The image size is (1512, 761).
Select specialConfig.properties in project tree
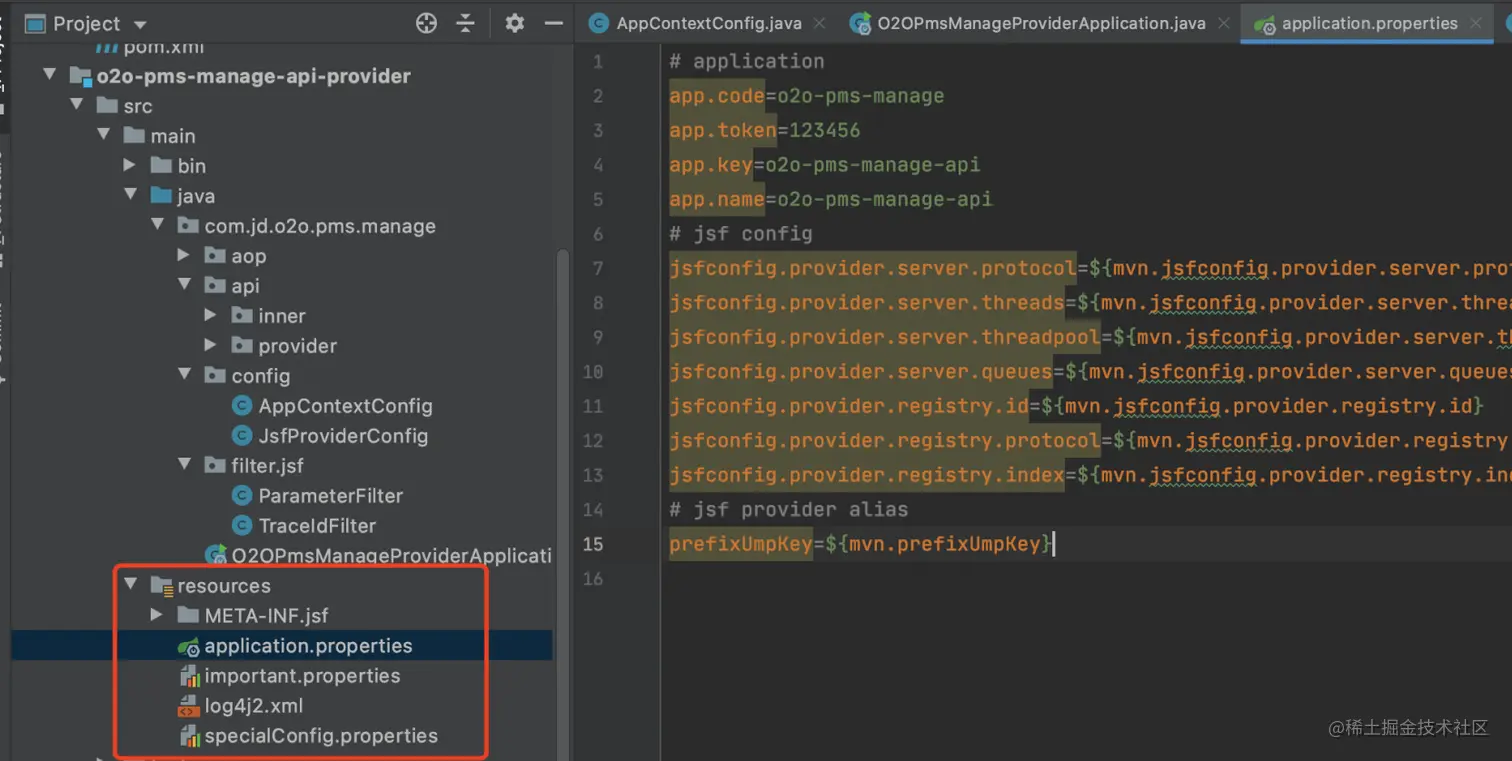tap(321, 736)
